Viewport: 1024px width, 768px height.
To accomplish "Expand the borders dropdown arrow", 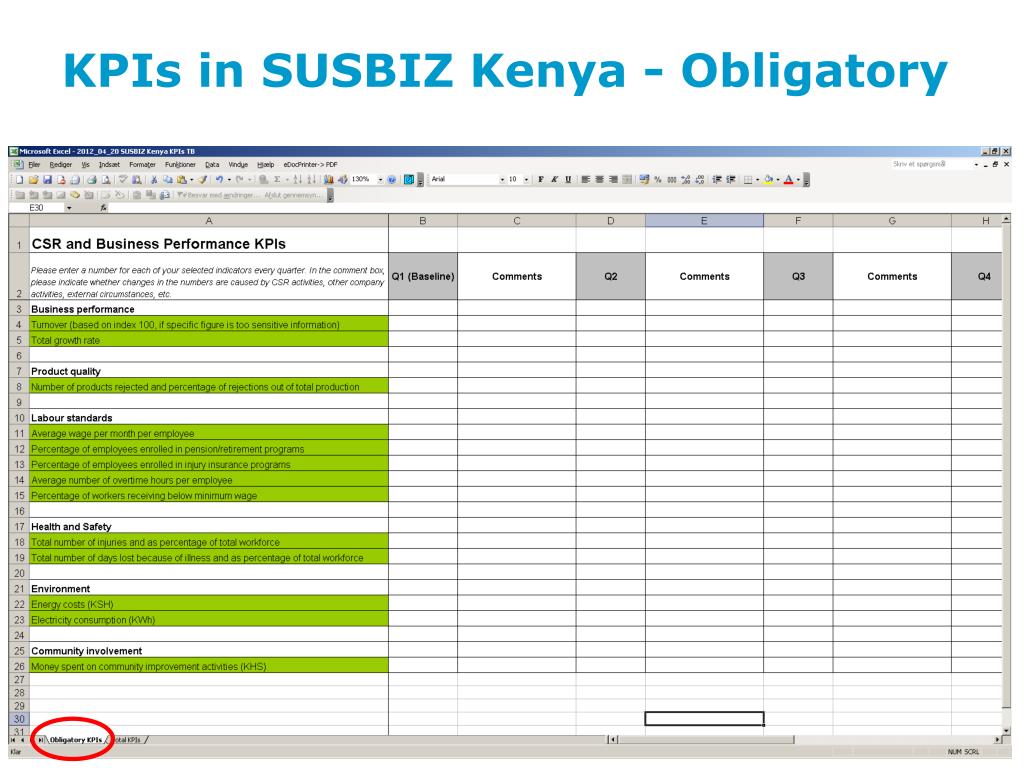I will [758, 180].
